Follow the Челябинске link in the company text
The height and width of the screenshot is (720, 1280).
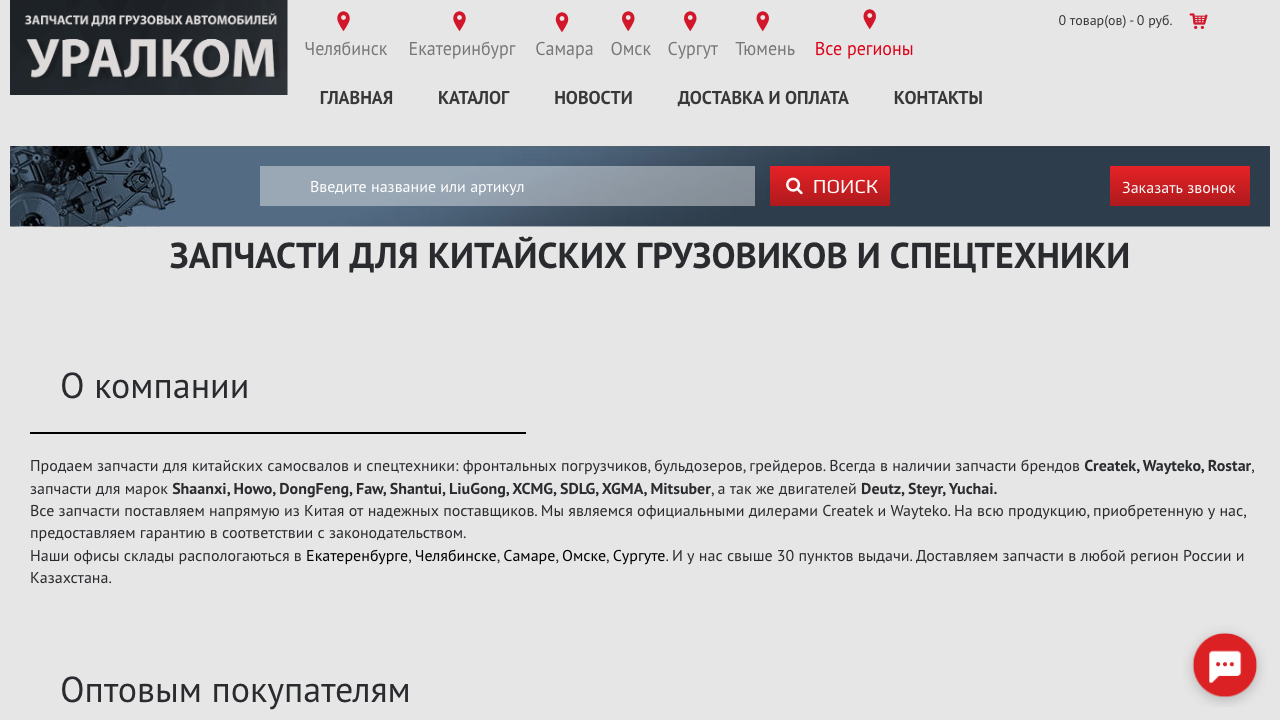455,556
